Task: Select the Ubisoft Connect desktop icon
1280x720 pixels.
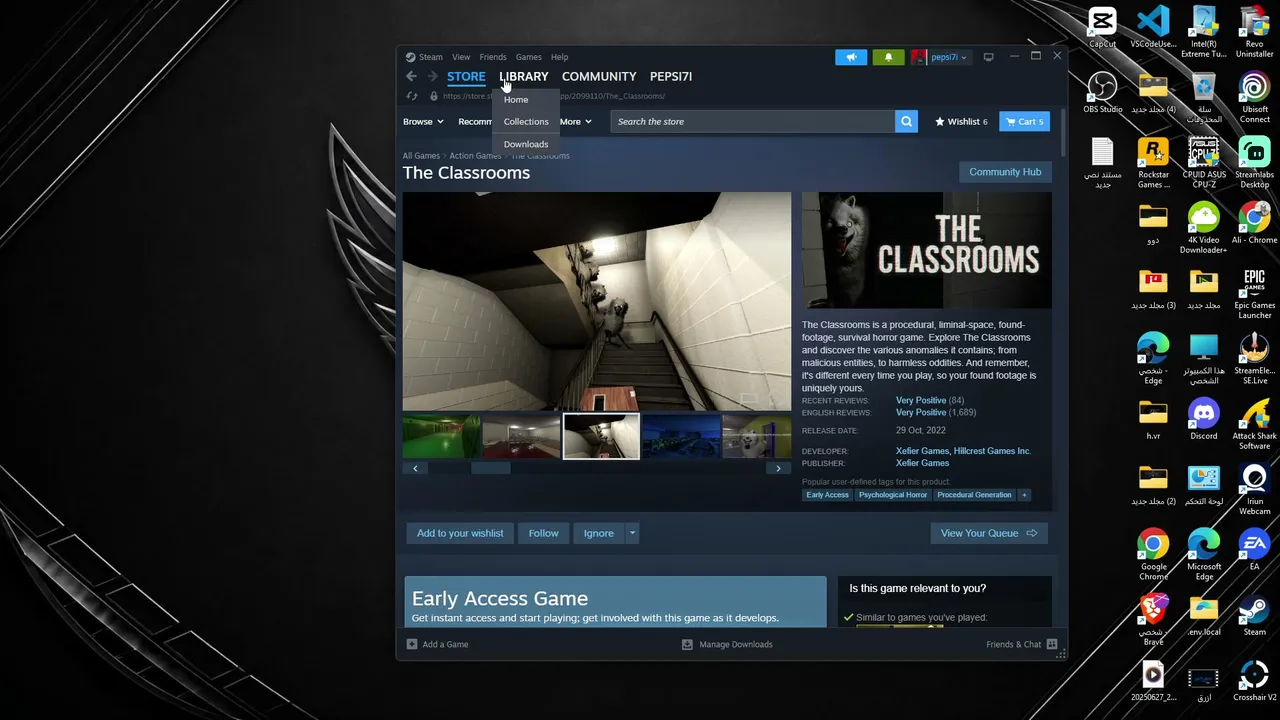Action: coord(1254,98)
